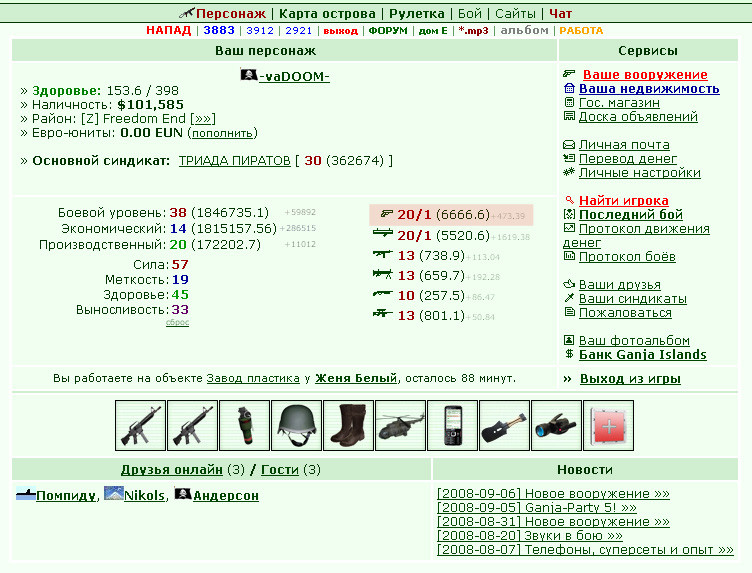Open Личные настройки link
Viewport: 752px width, 573px height.
pyautogui.click(x=640, y=173)
